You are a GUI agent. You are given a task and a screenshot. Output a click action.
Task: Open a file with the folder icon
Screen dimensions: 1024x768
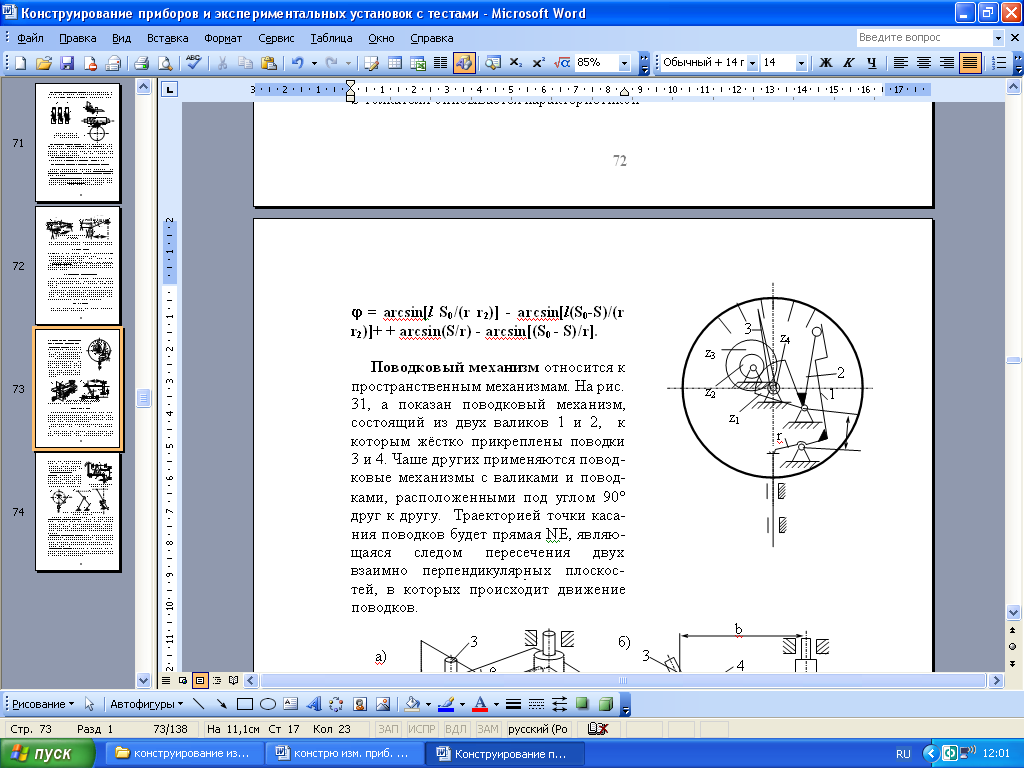click(x=43, y=63)
